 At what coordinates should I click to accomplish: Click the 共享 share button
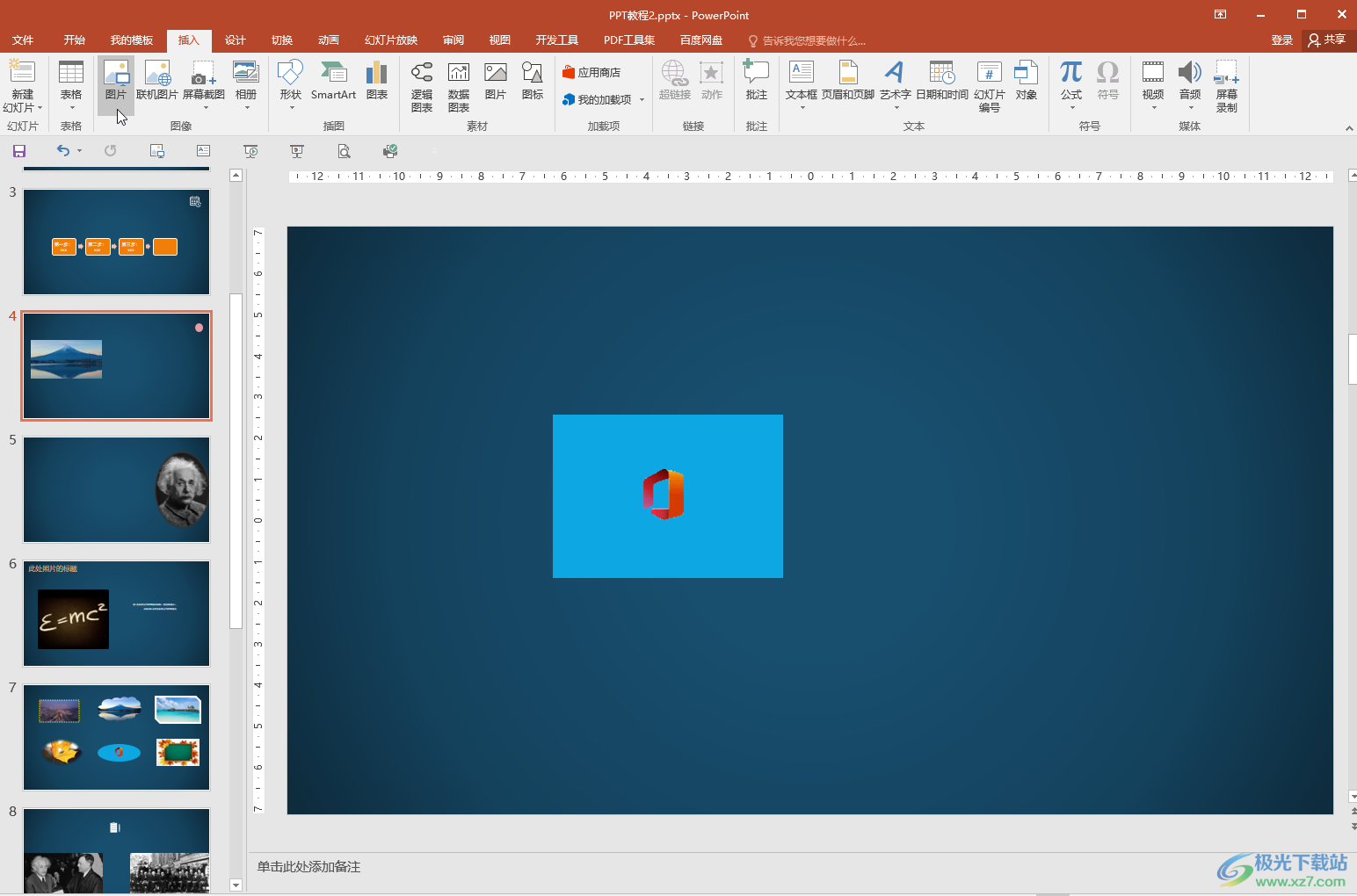[1327, 40]
